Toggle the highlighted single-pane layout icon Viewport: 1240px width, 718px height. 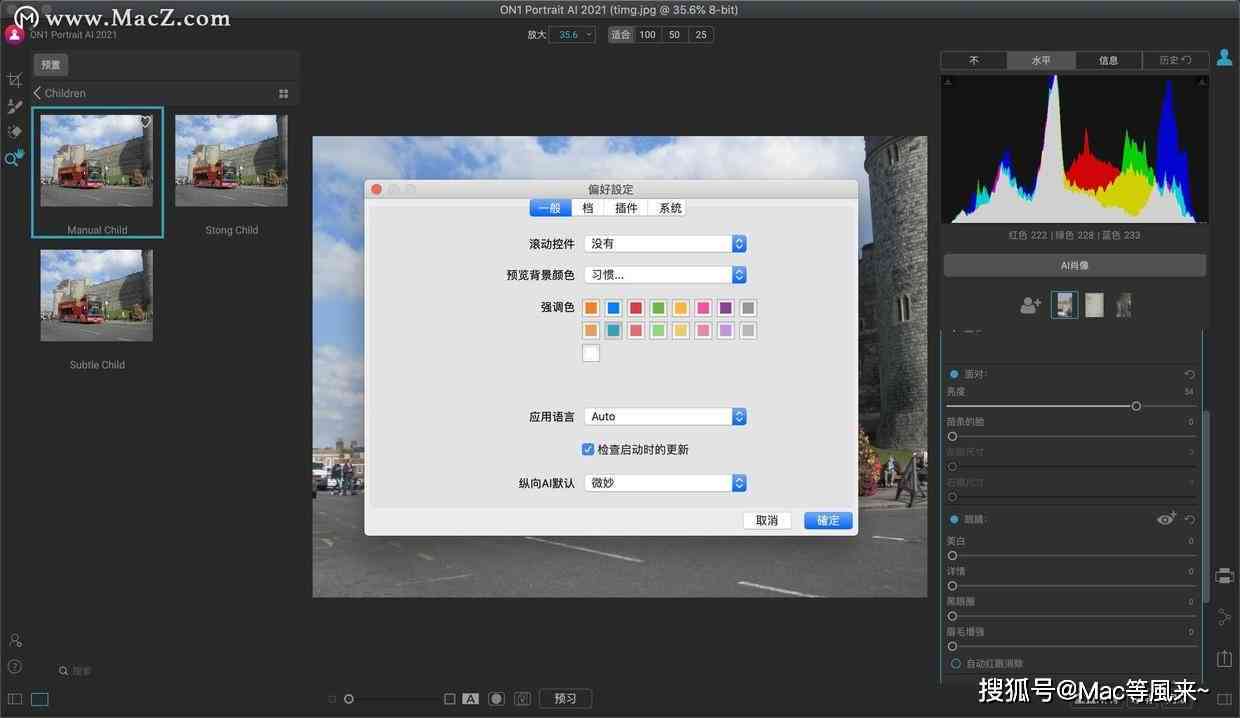click(39, 699)
